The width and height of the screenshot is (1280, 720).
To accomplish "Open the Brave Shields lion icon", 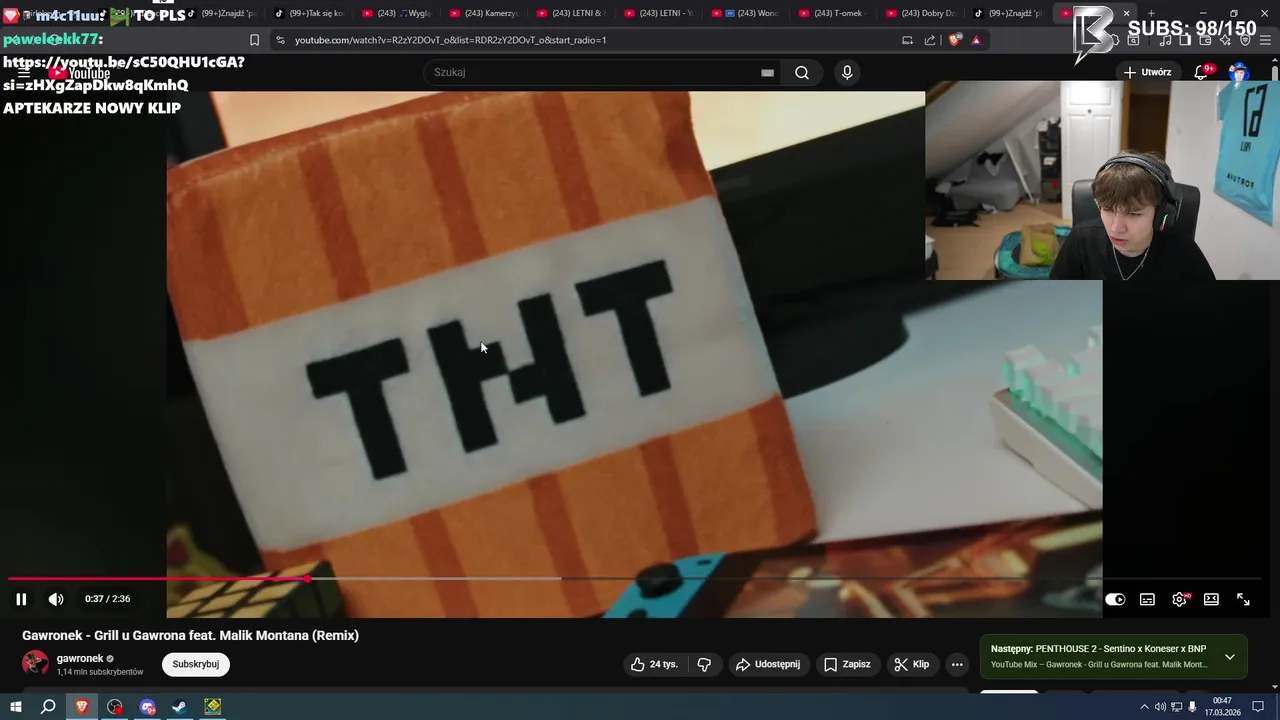I will (x=954, y=40).
